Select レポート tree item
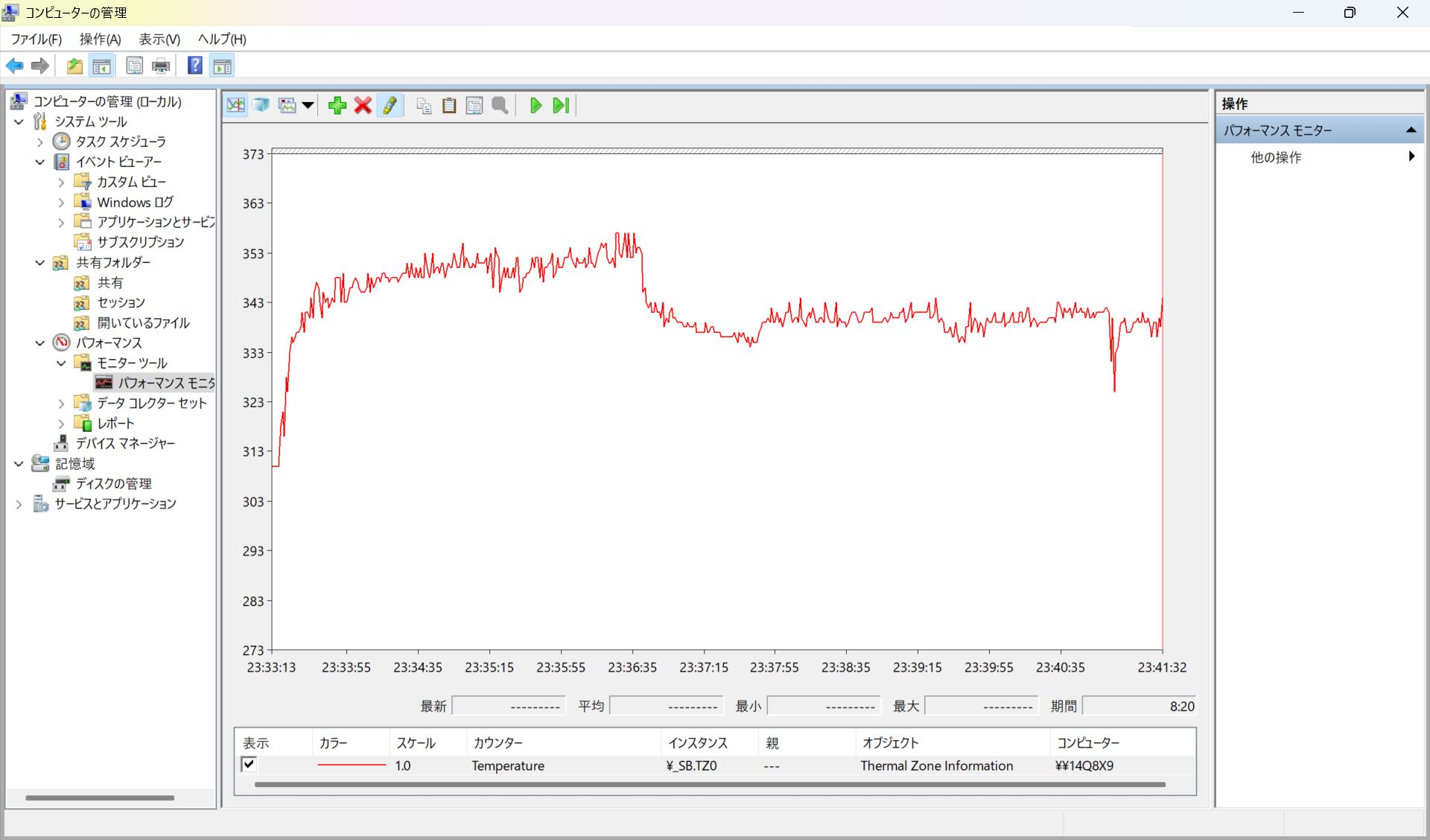 pyautogui.click(x=115, y=424)
